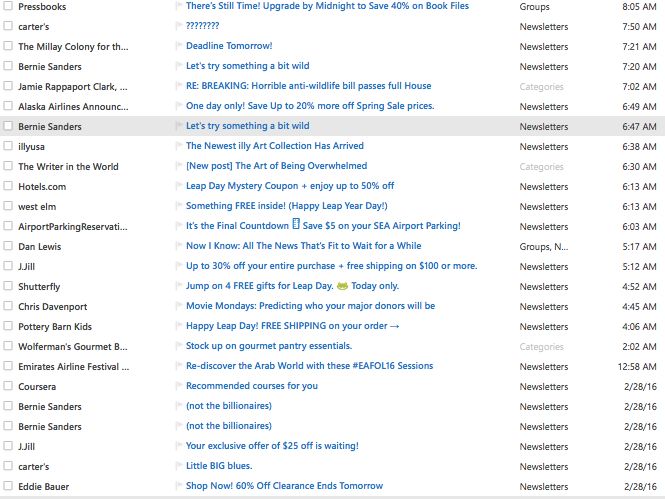Click flag icon on Hotels.com email row
665x499 pixels.
coord(179,186)
